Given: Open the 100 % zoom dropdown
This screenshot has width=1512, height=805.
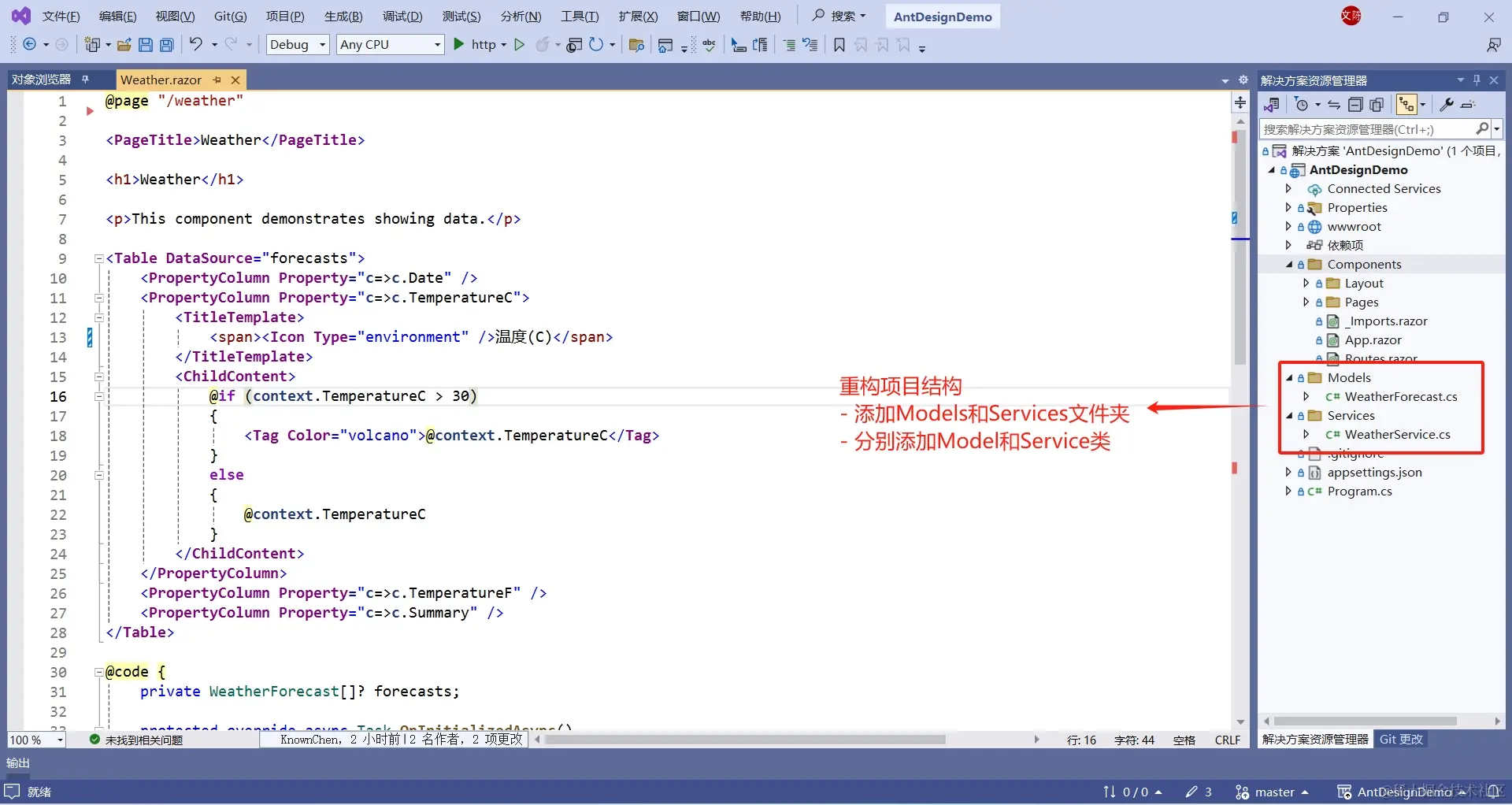Looking at the screenshot, I should click(x=36, y=740).
